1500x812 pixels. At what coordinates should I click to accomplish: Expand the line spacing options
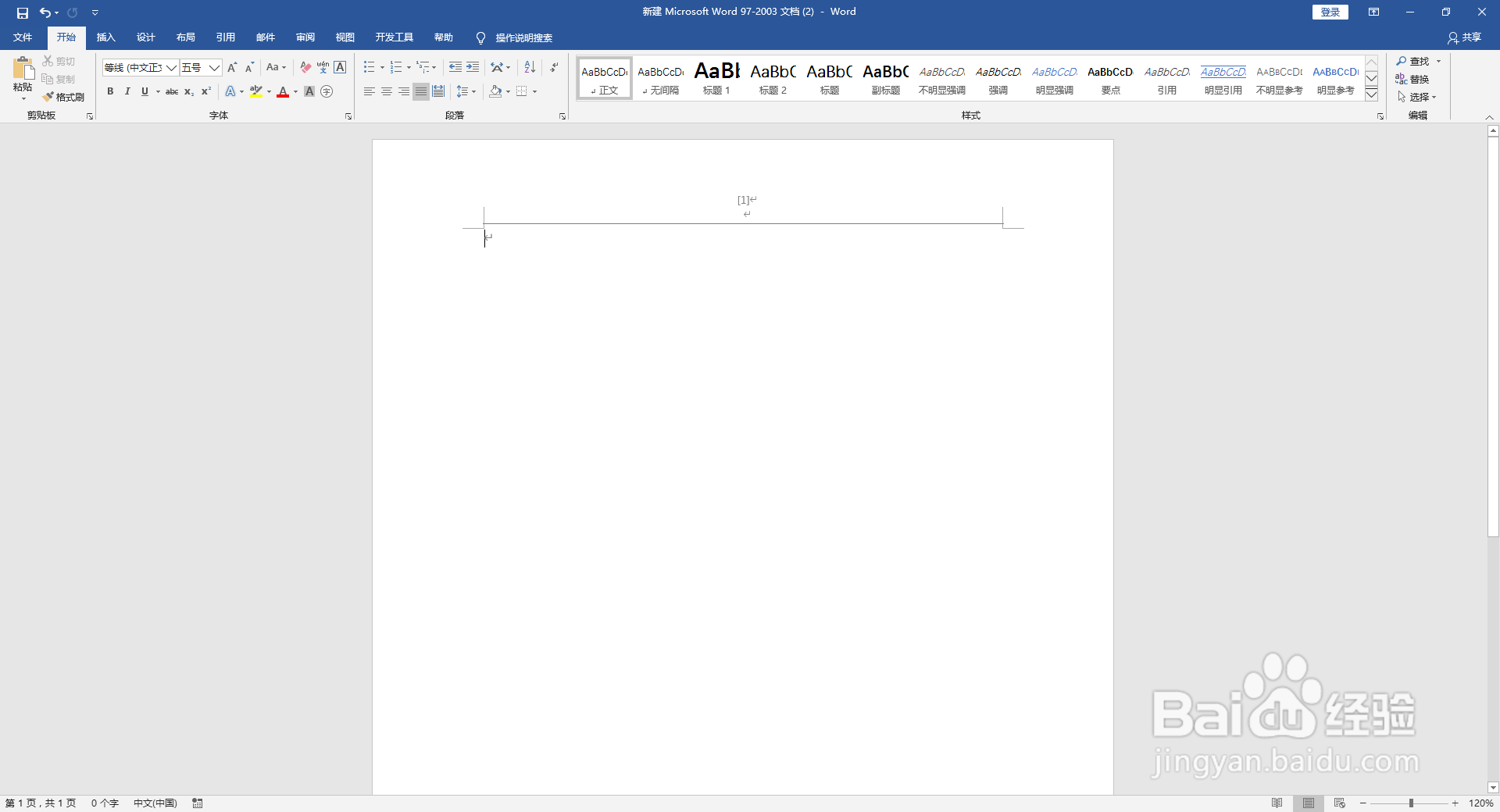coord(472,91)
